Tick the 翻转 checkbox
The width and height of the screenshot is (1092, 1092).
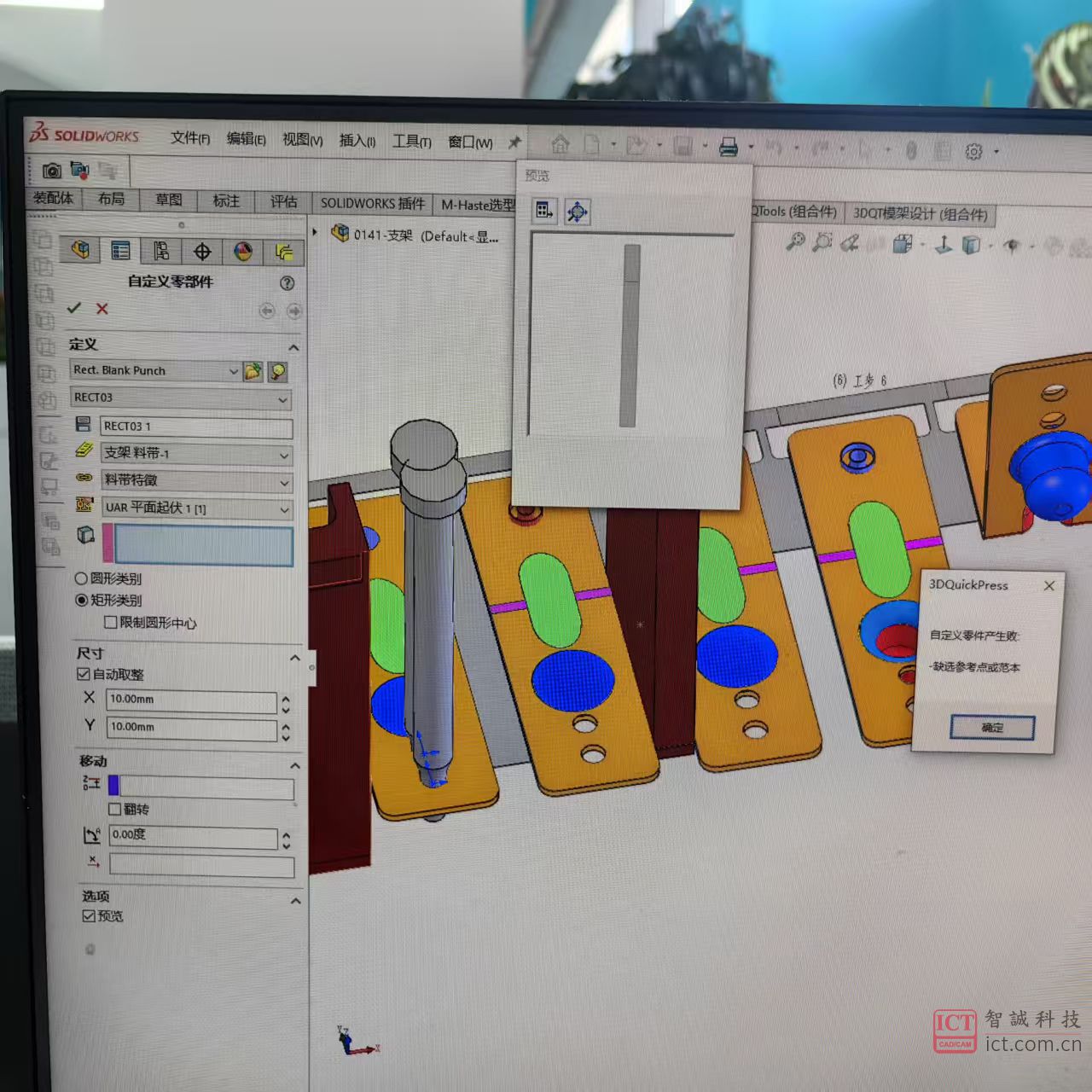pyautogui.click(x=114, y=808)
